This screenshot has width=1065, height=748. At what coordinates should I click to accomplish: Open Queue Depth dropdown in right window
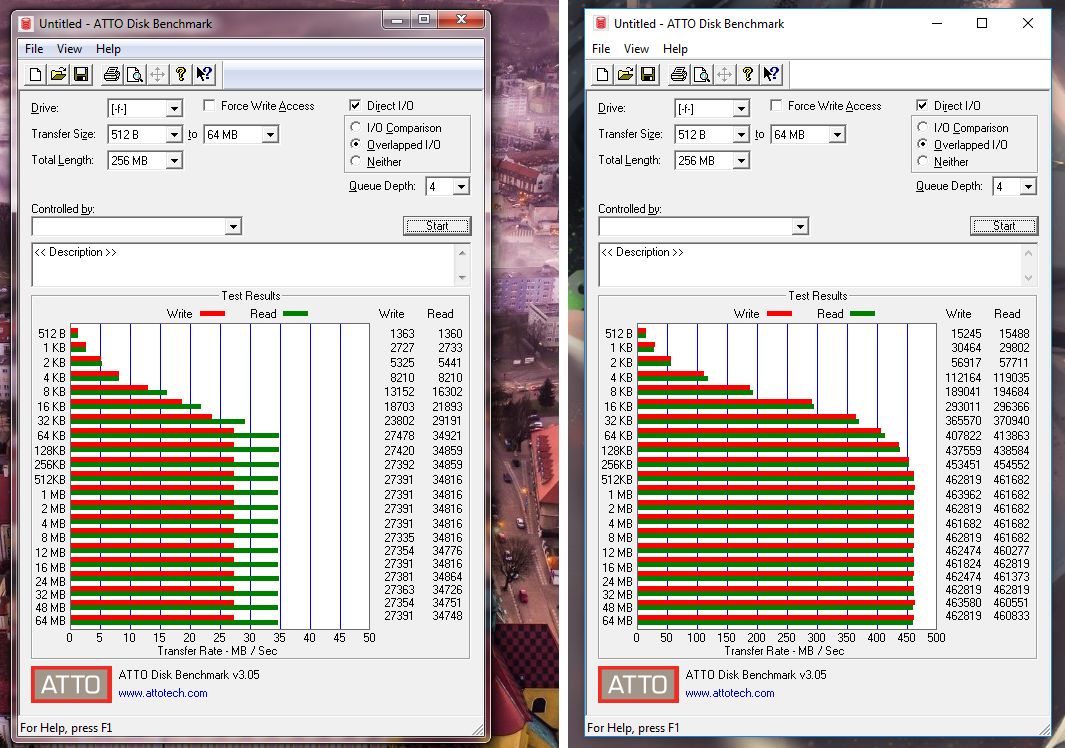coord(1028,186)
